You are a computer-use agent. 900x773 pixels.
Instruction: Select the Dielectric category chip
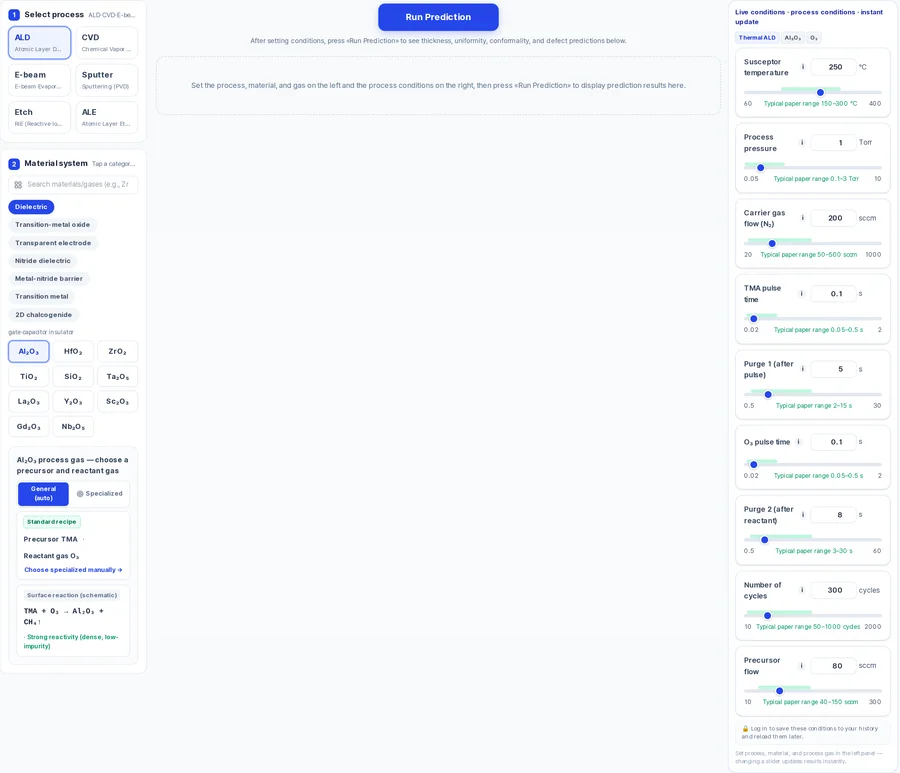pyautogui.click(x=31, y=207)
